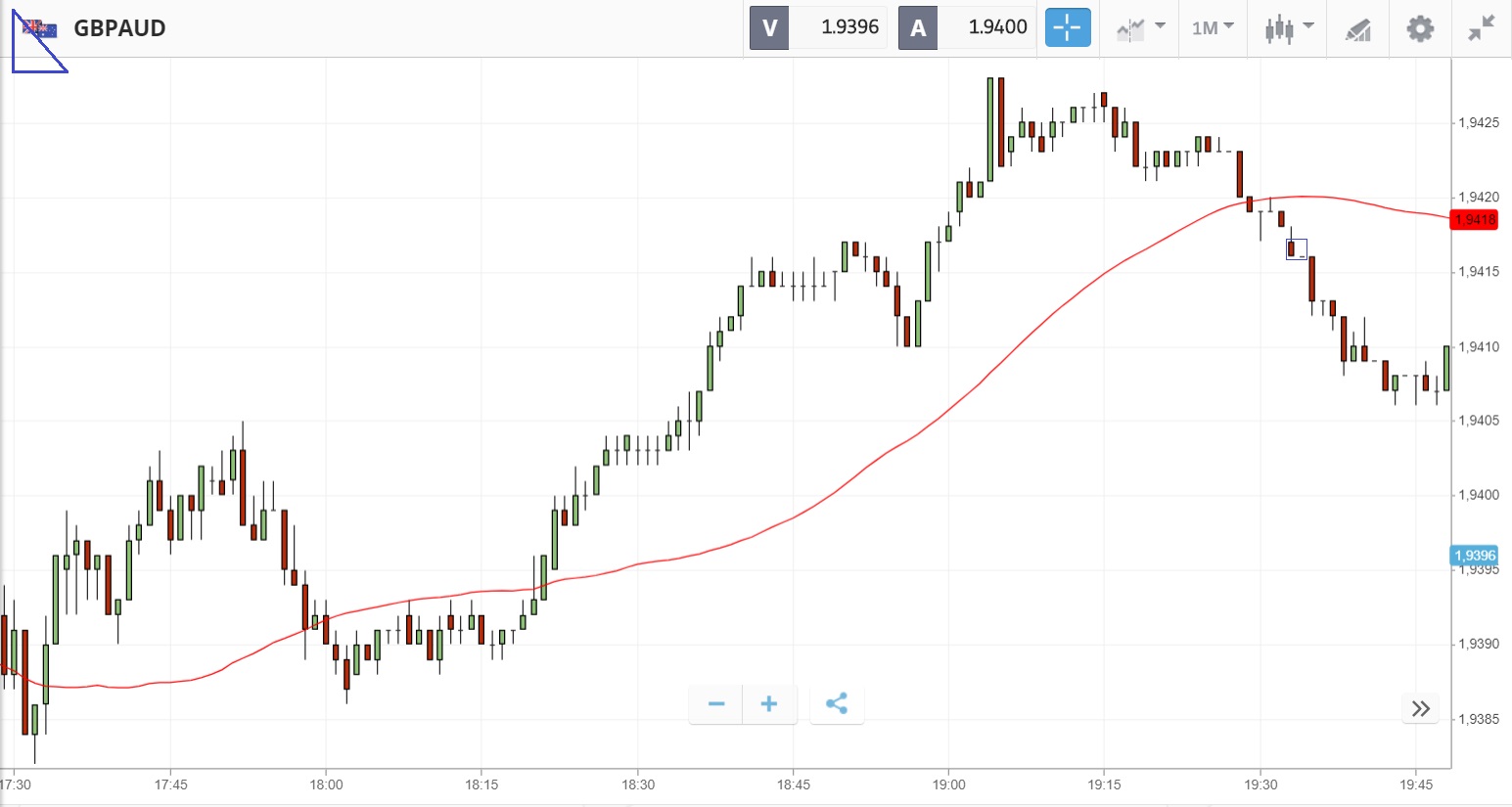Open the 1M timeframe dropdown
Screen dimensions: 1512x807
(x=1213, y=27)
